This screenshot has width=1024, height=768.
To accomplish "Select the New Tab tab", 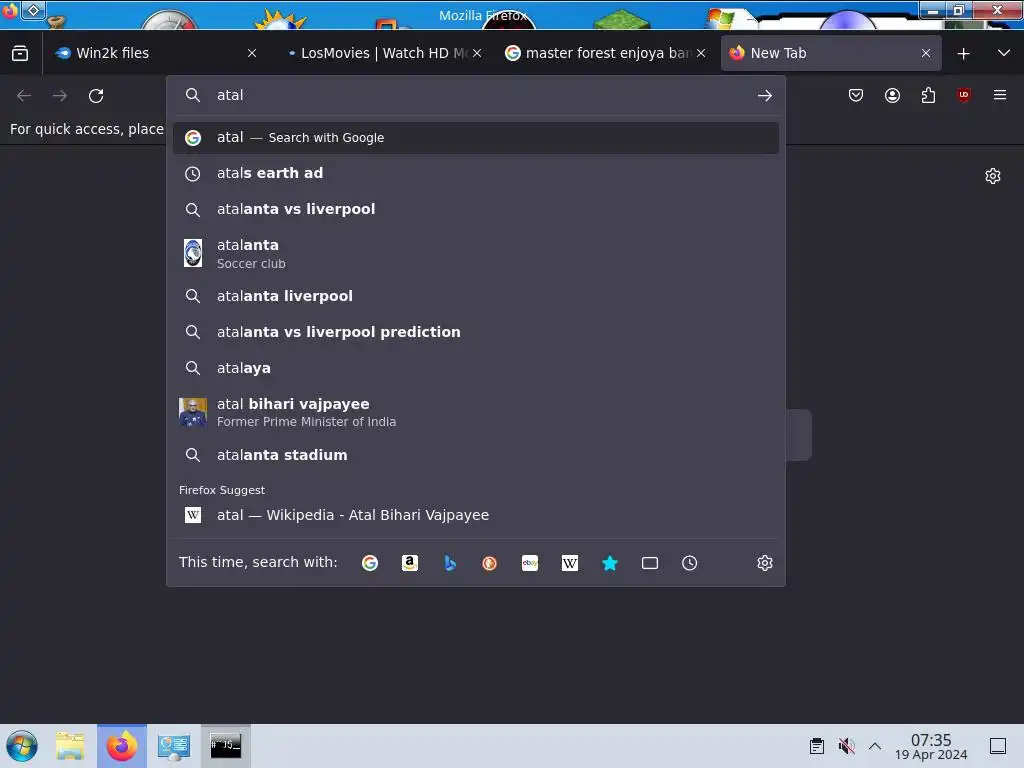I will (831, 53).
